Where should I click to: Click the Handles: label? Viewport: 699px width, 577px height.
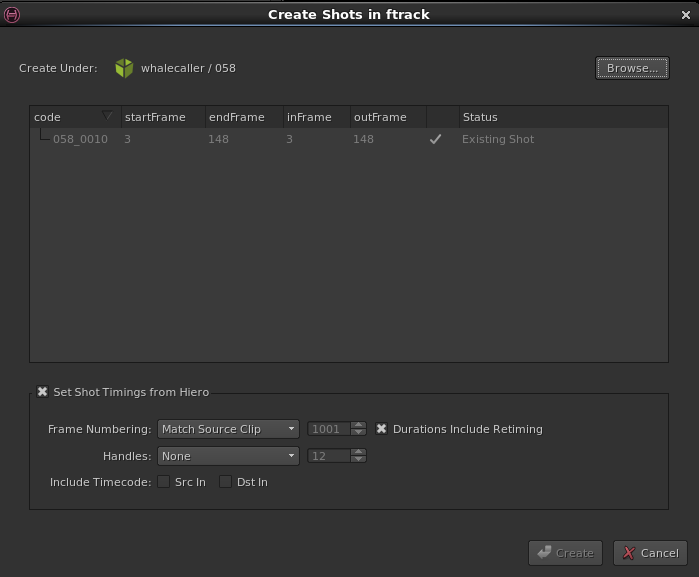pyautogui.click(x=127, y=456)
